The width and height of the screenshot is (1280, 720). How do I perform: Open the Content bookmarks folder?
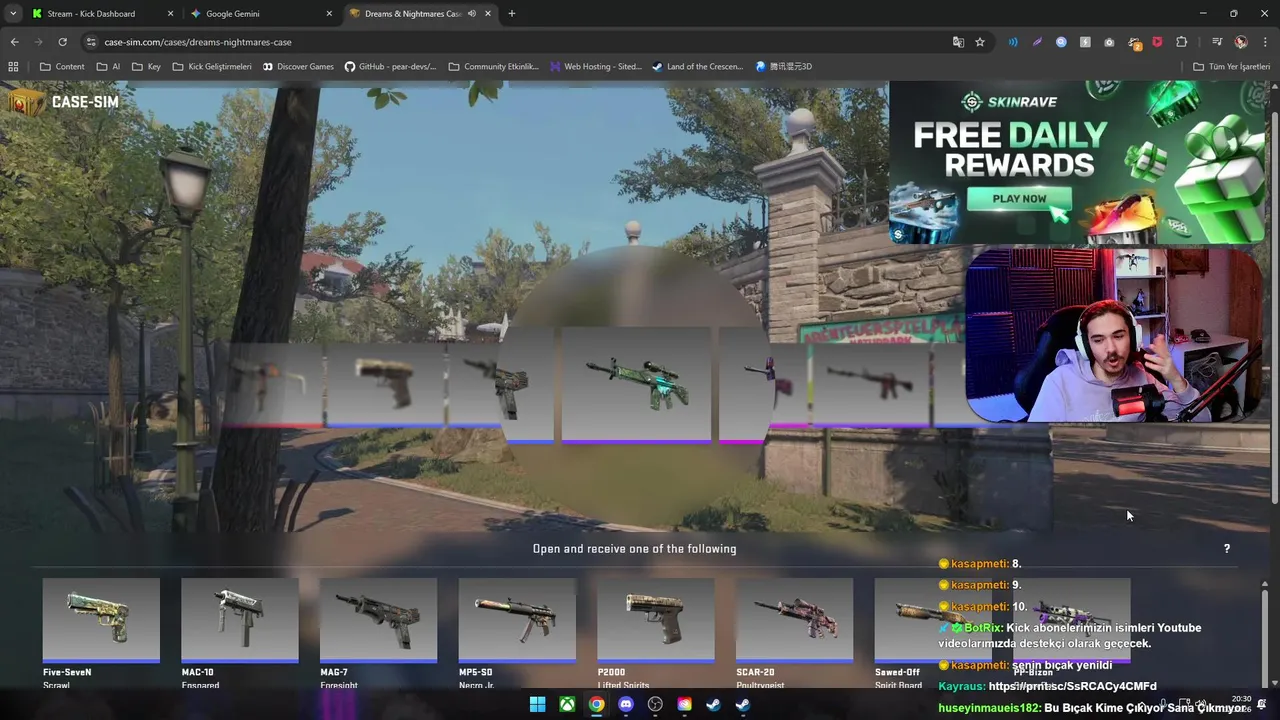click(x=62, y=67)
